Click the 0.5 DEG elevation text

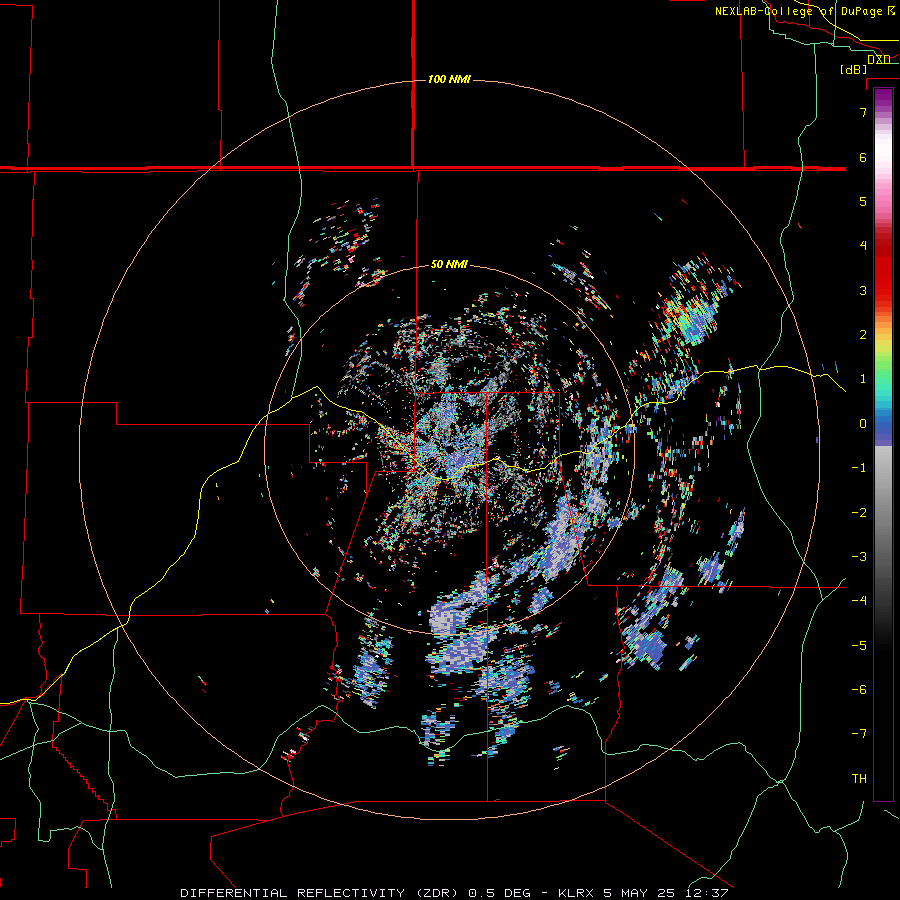click(x=501, y=893)
